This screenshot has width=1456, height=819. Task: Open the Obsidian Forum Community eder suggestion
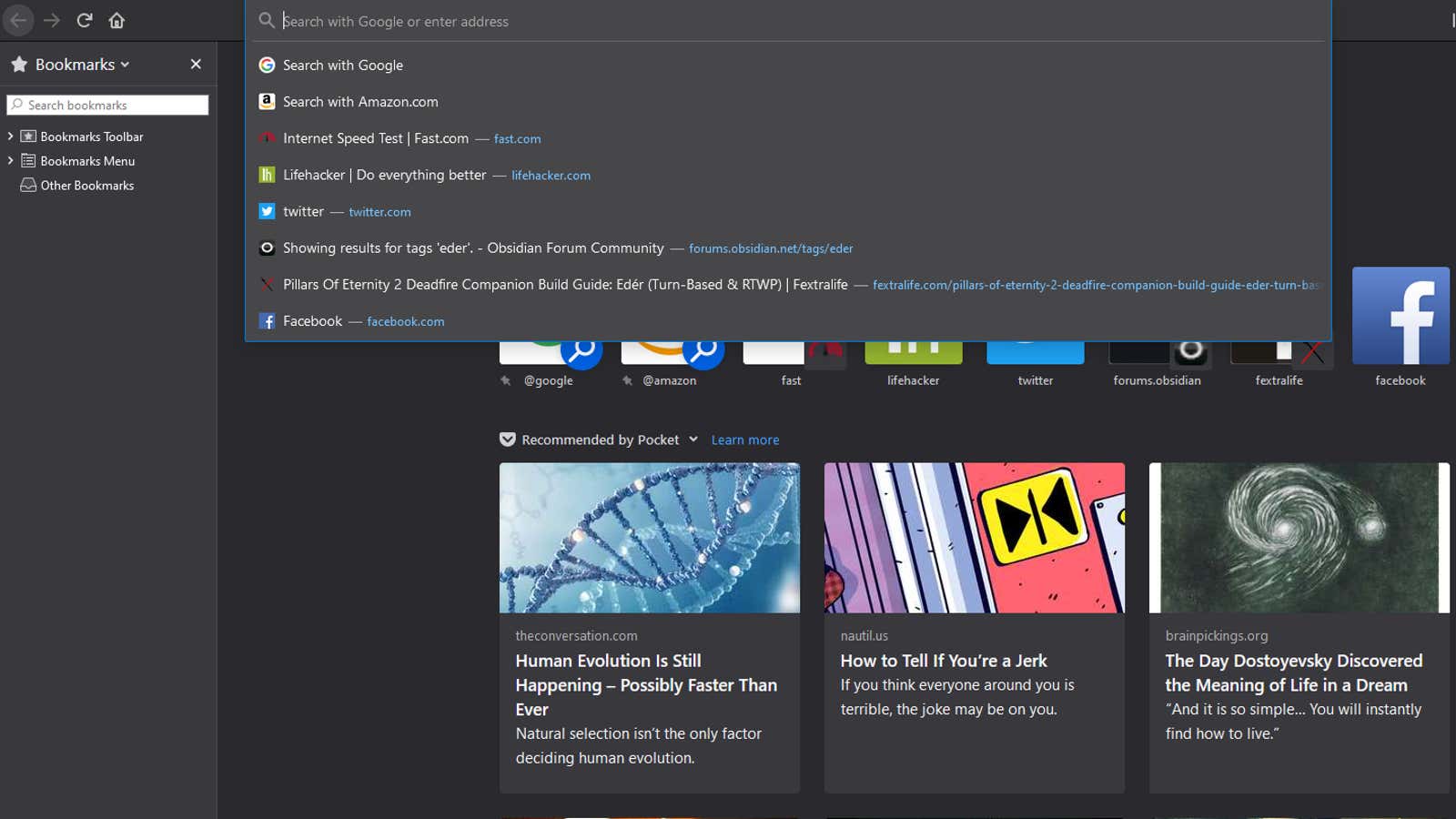(788, 248)
